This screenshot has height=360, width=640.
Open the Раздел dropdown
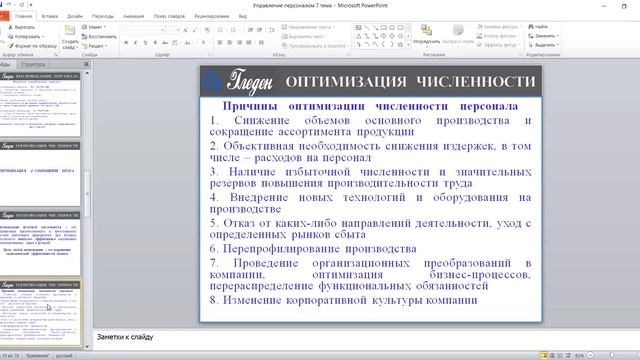pos(94,46)
